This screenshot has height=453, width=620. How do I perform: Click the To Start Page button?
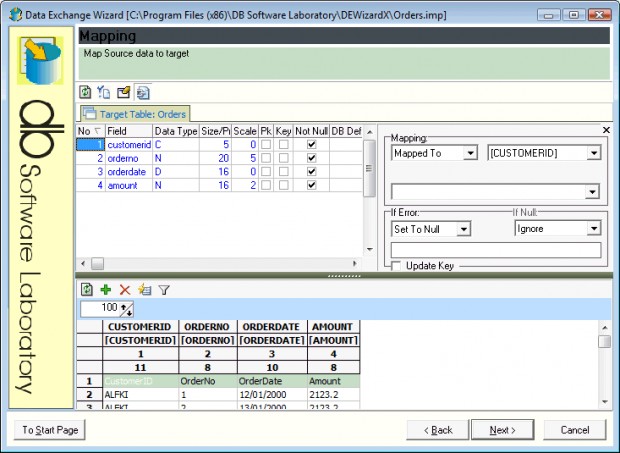click(x=50, y=430)
